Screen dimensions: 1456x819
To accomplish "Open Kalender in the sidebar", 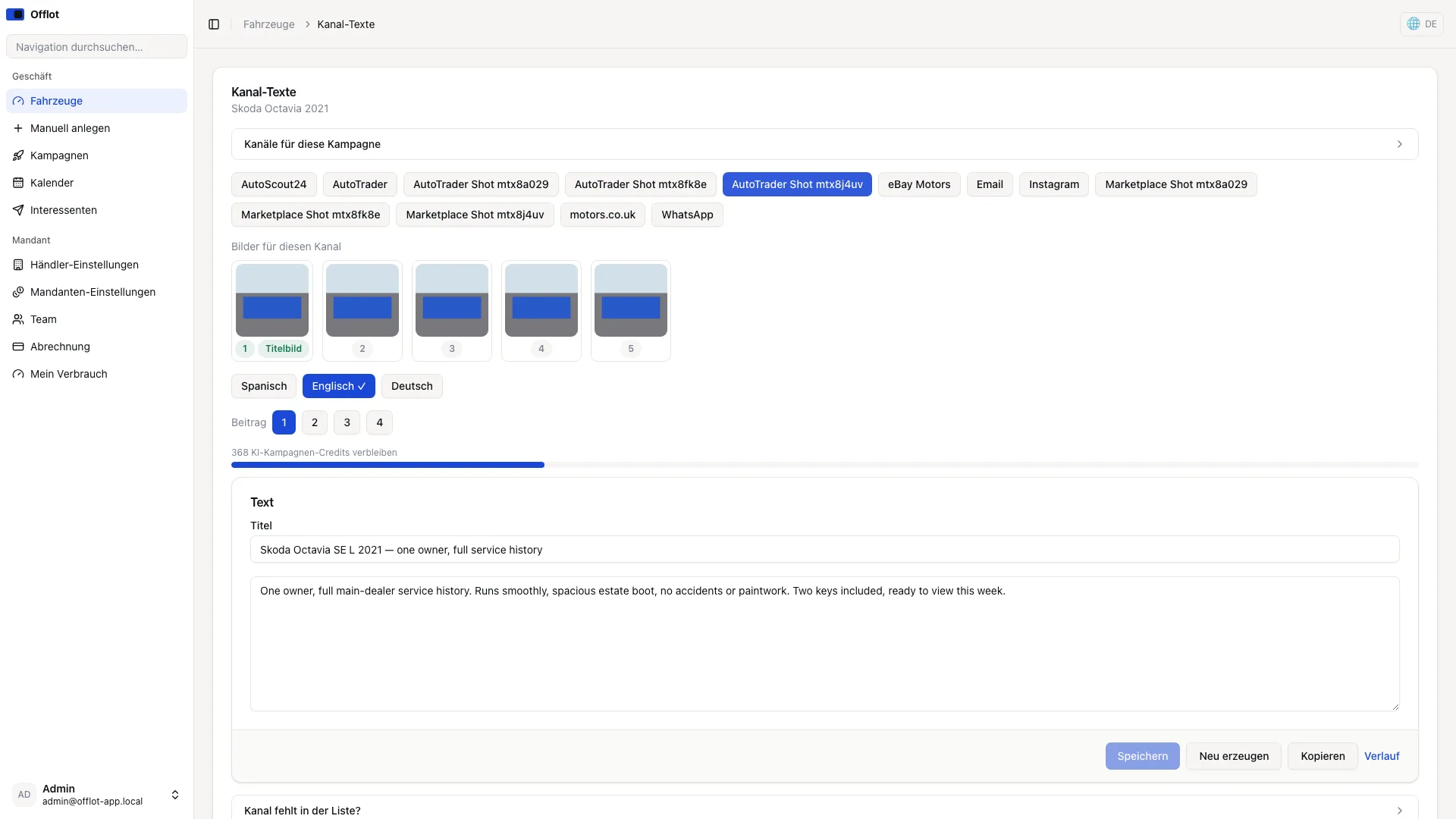I will [96, 183].
